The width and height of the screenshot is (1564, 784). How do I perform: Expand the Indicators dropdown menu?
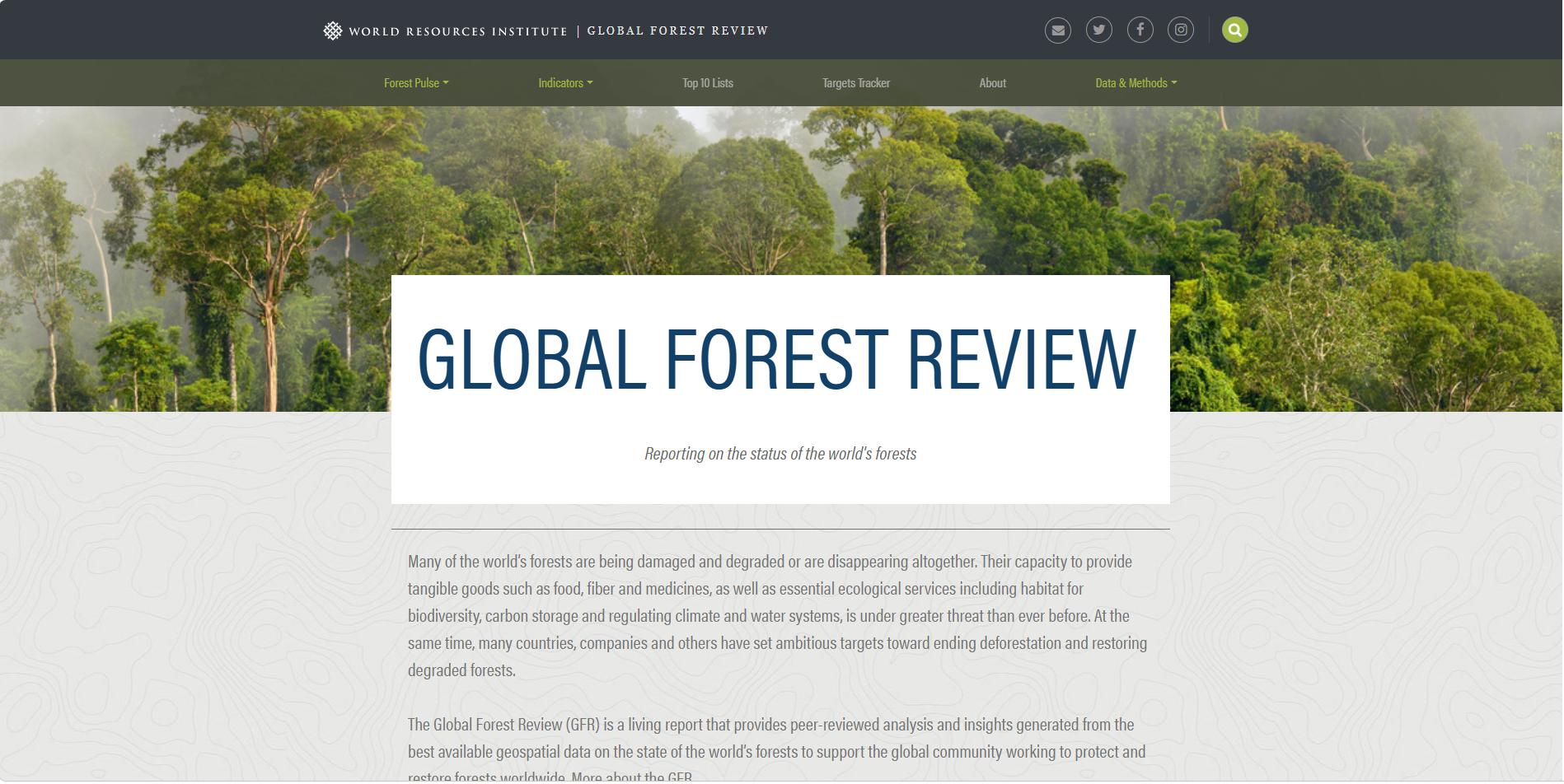pos(565,83)
